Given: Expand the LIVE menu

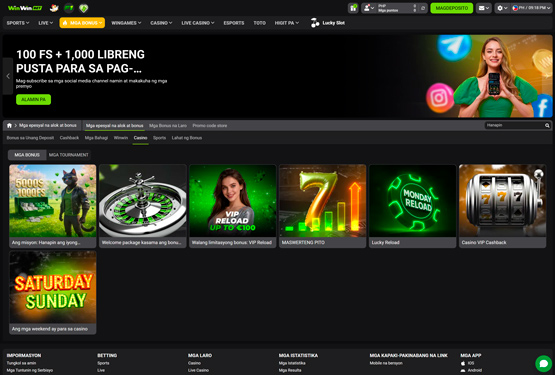Looking at the screenshot, I should [45, 23].
